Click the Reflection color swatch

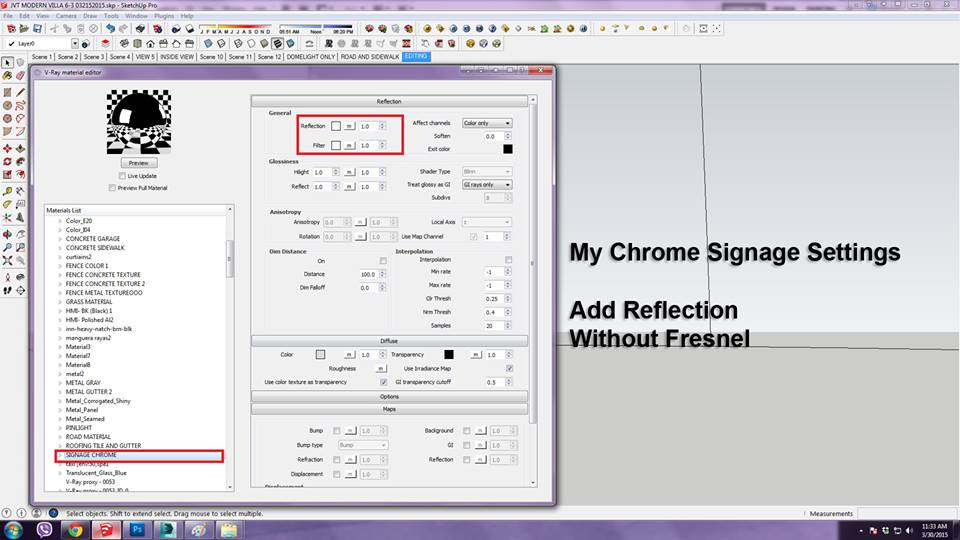[x=336, y=126]
